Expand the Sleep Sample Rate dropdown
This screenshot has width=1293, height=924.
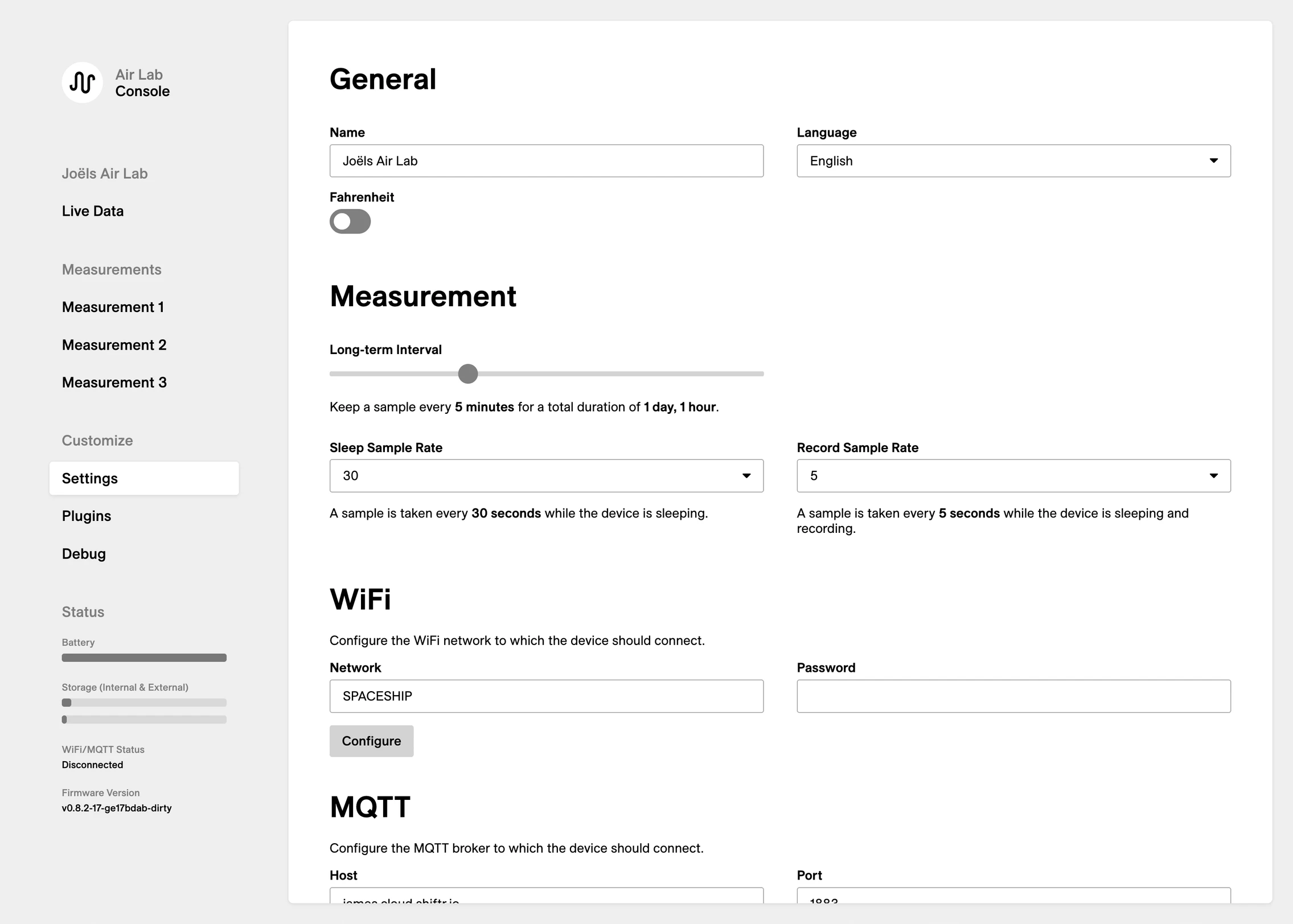(546, 475)
